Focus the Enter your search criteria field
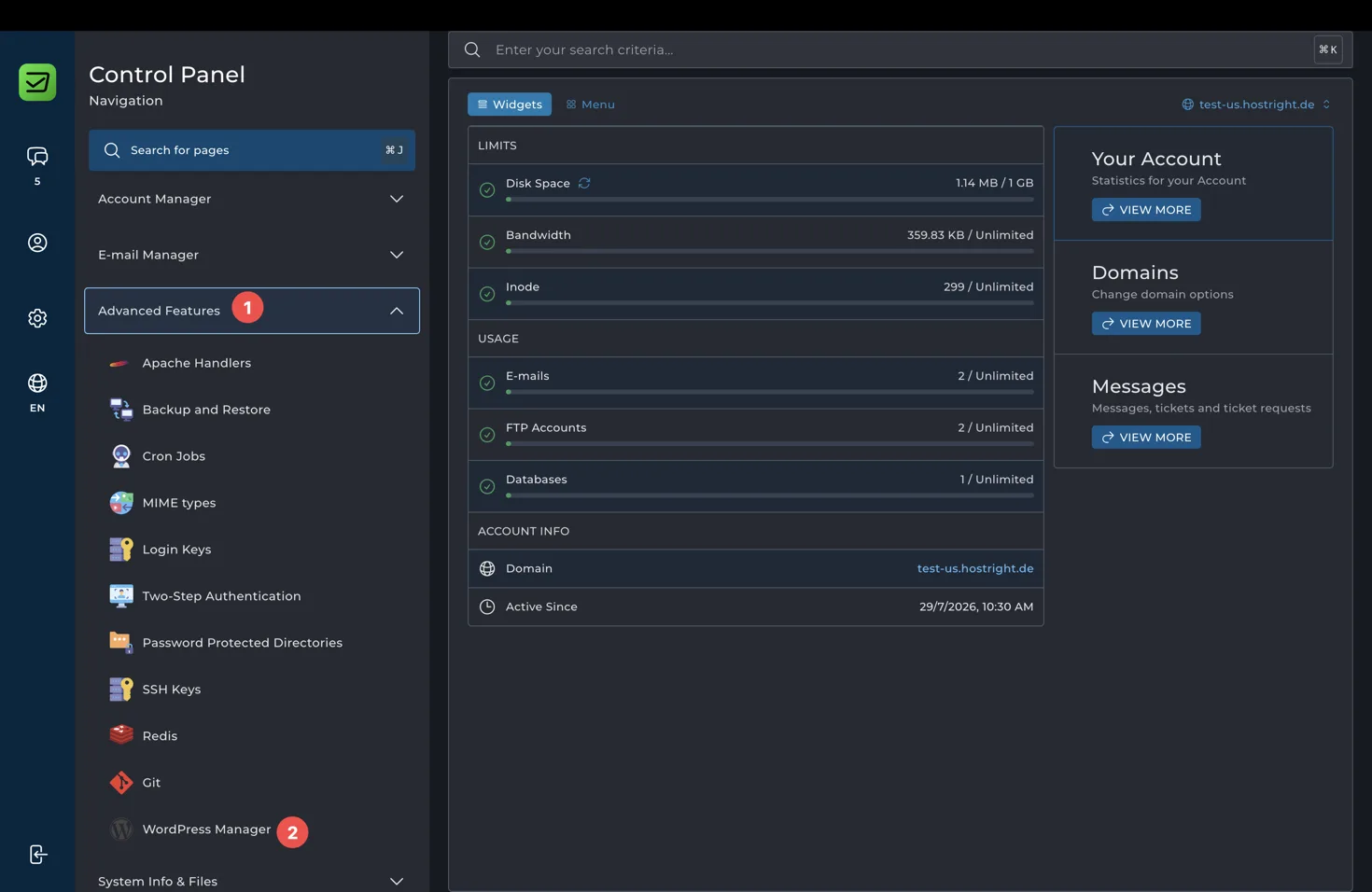The height and width of the screenshot is (892, 1372). pyautogui.click(x=901, y=49)
